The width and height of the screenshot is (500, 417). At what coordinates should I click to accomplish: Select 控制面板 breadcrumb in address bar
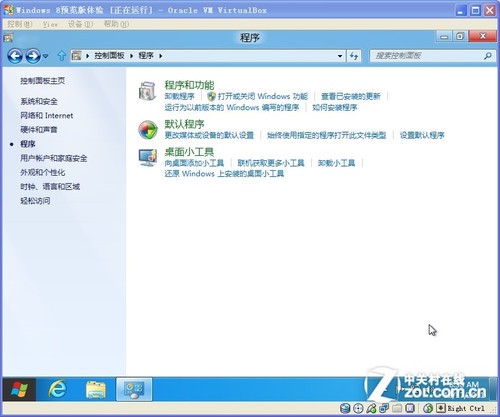click(x=109, y=56)
